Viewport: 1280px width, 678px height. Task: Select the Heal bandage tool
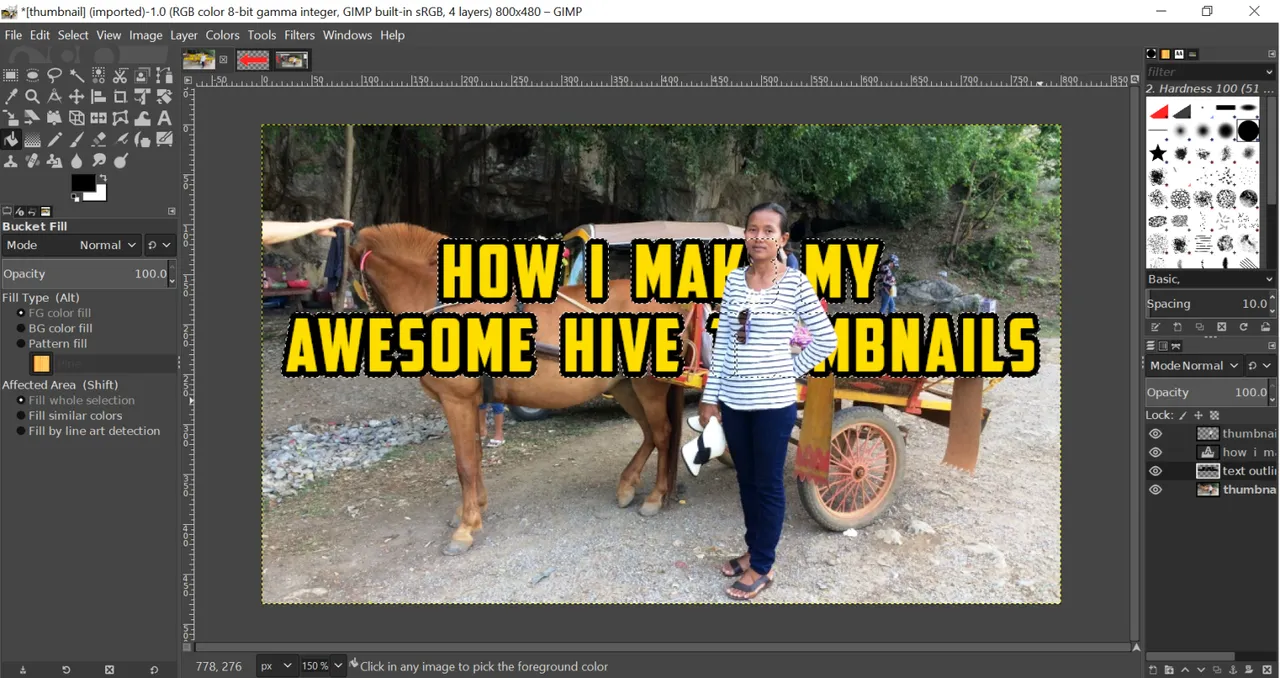(x=33, y=161)
